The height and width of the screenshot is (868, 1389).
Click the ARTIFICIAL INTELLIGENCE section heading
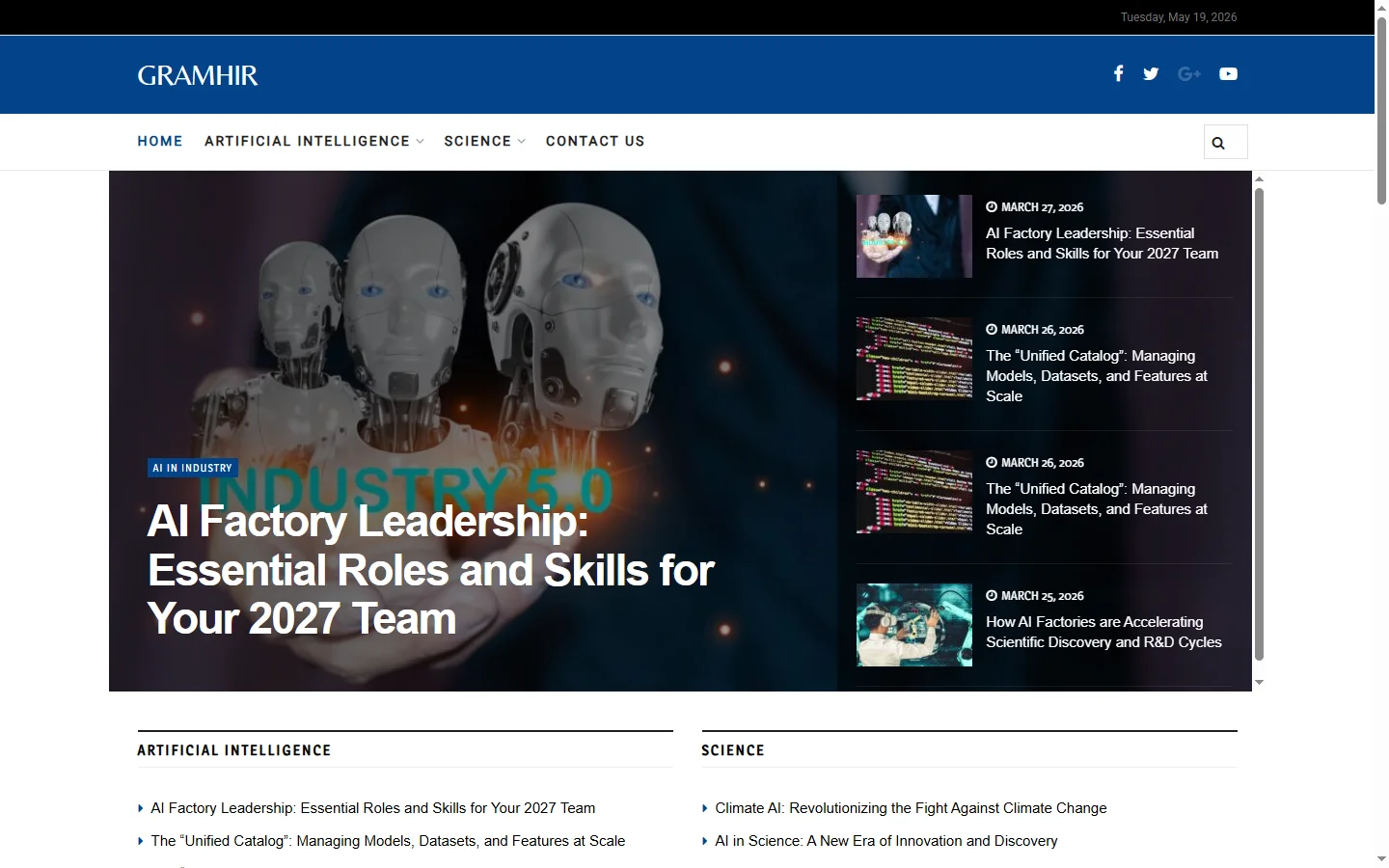pos(234,750)
